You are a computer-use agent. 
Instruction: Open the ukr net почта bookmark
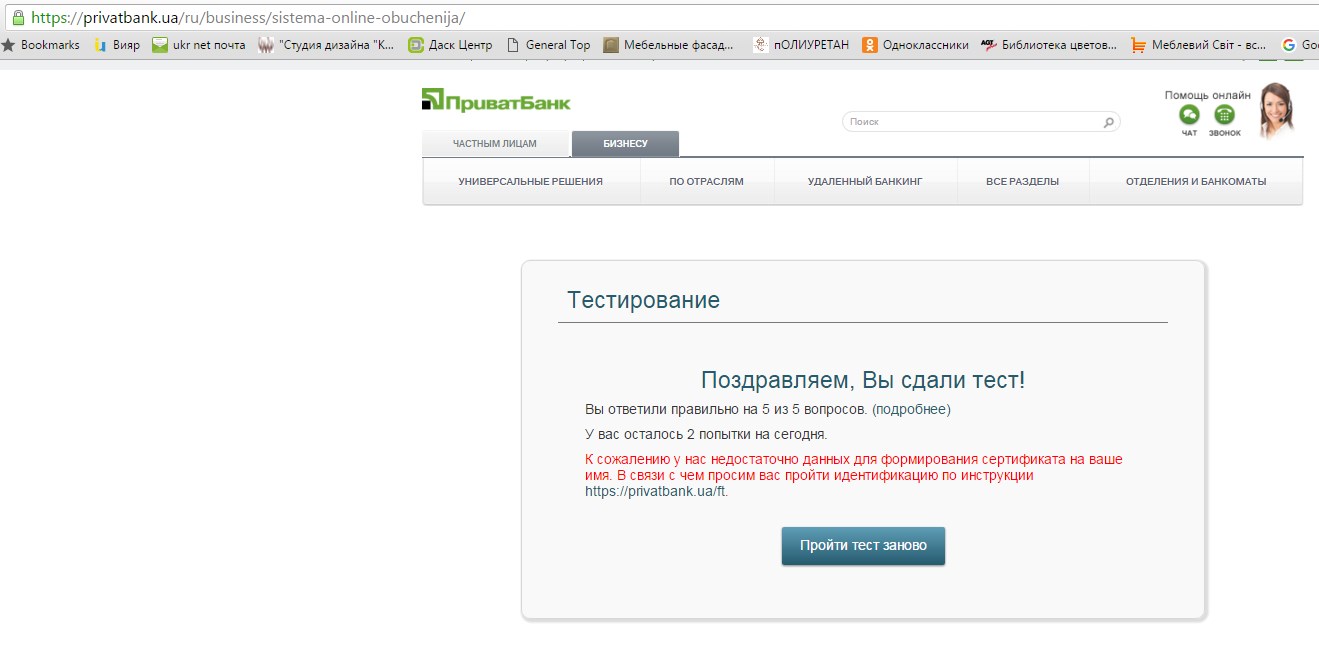click(198, 45)
